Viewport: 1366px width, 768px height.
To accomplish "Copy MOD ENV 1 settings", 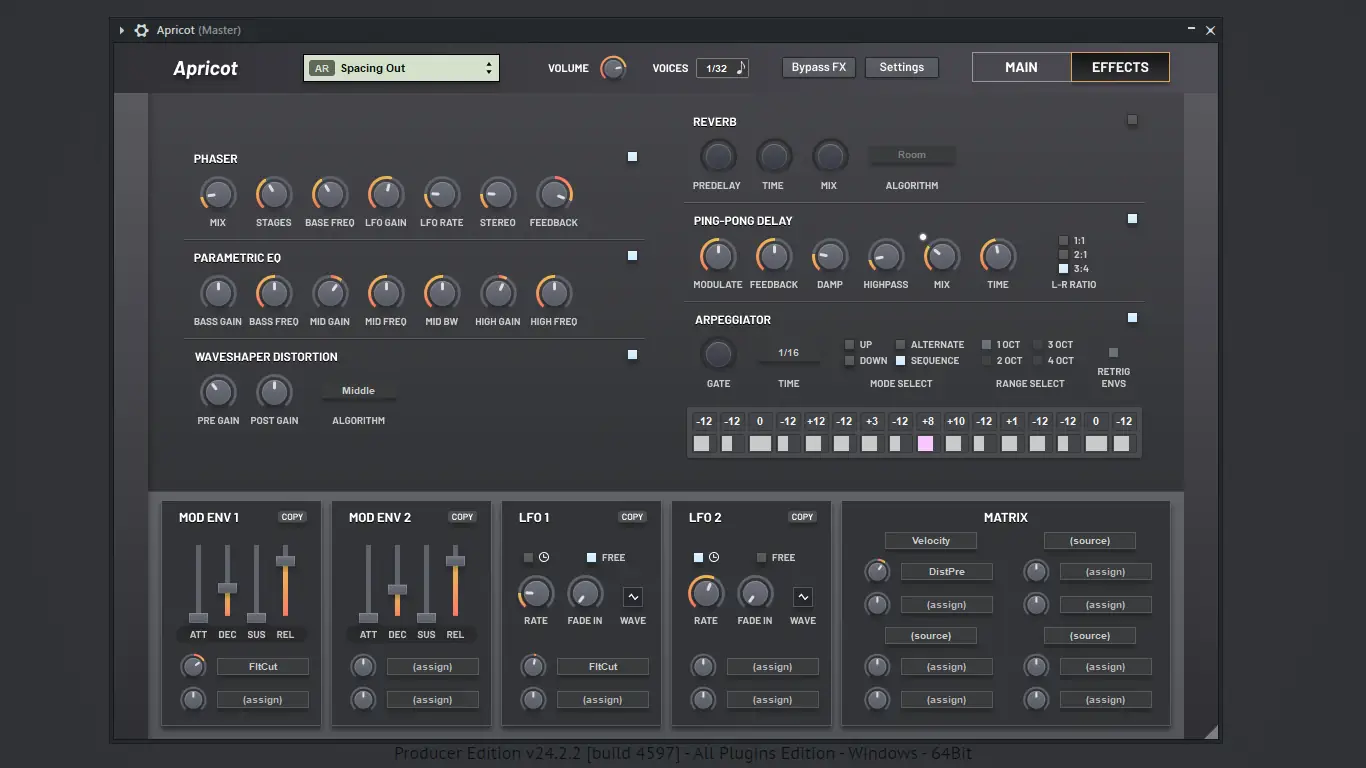I will [x=293, y=517].
